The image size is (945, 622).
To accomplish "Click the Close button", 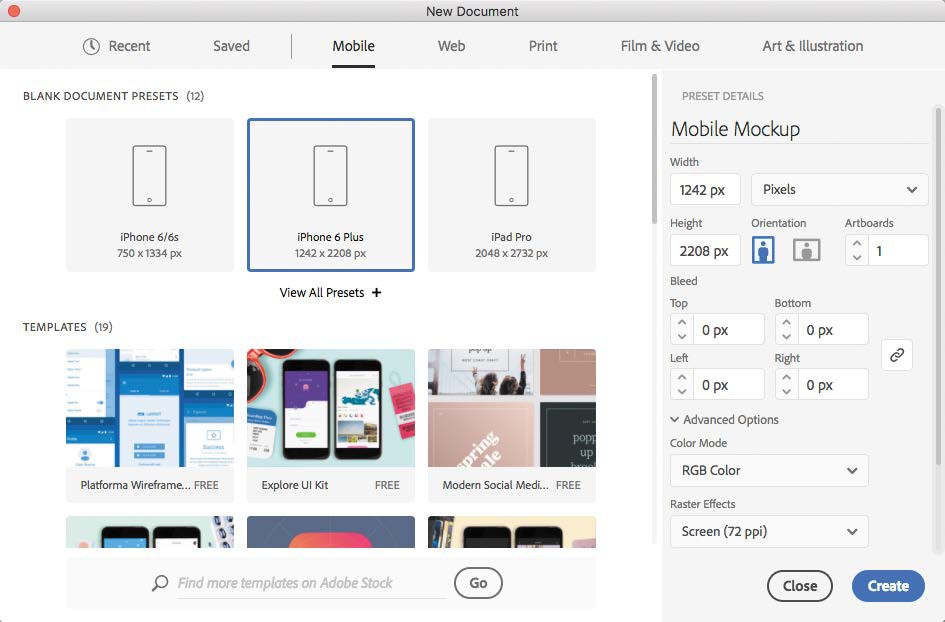I will 800,586.
